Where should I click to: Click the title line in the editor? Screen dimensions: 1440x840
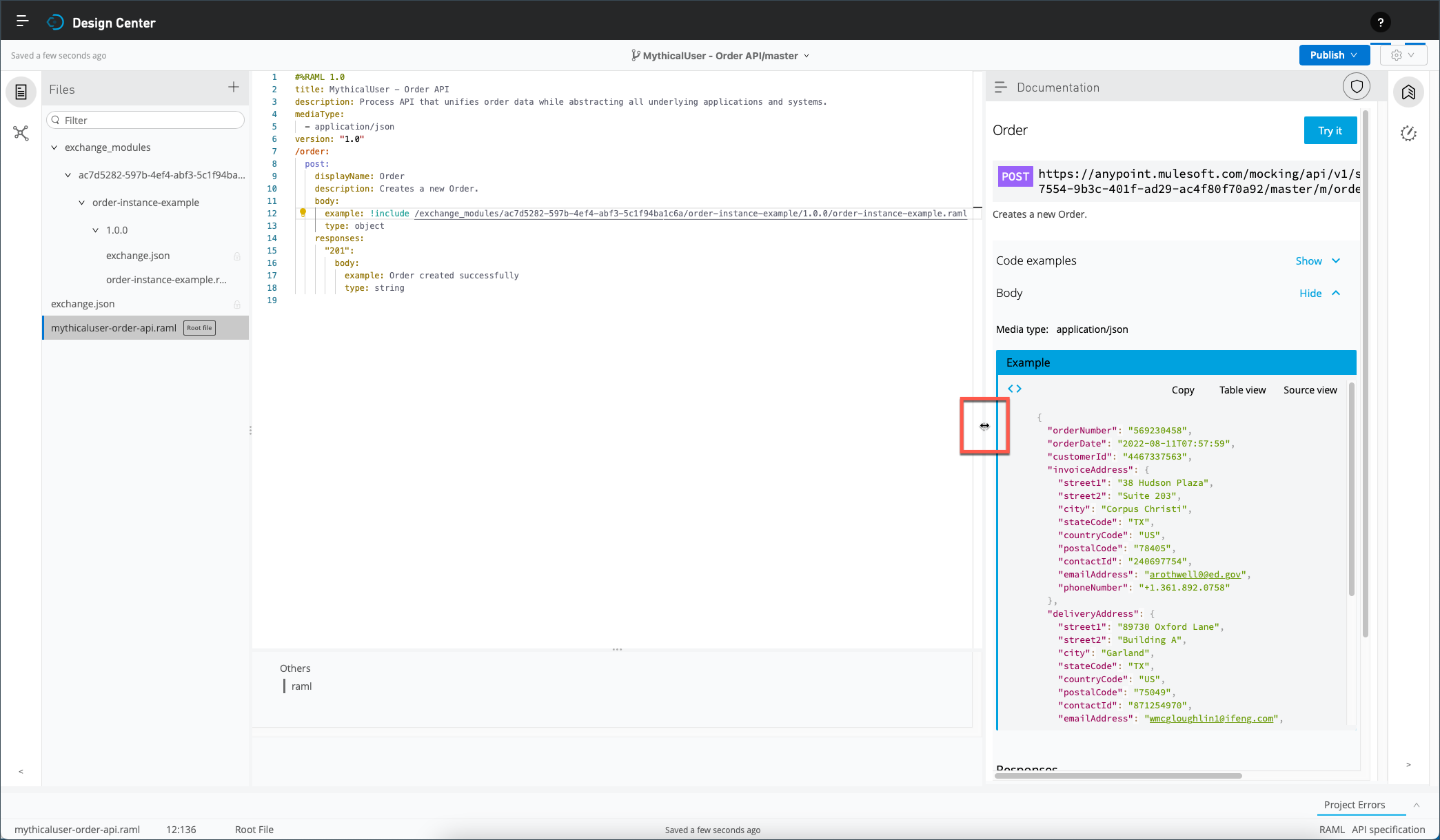pyautogui.click(x=372, y=90)
